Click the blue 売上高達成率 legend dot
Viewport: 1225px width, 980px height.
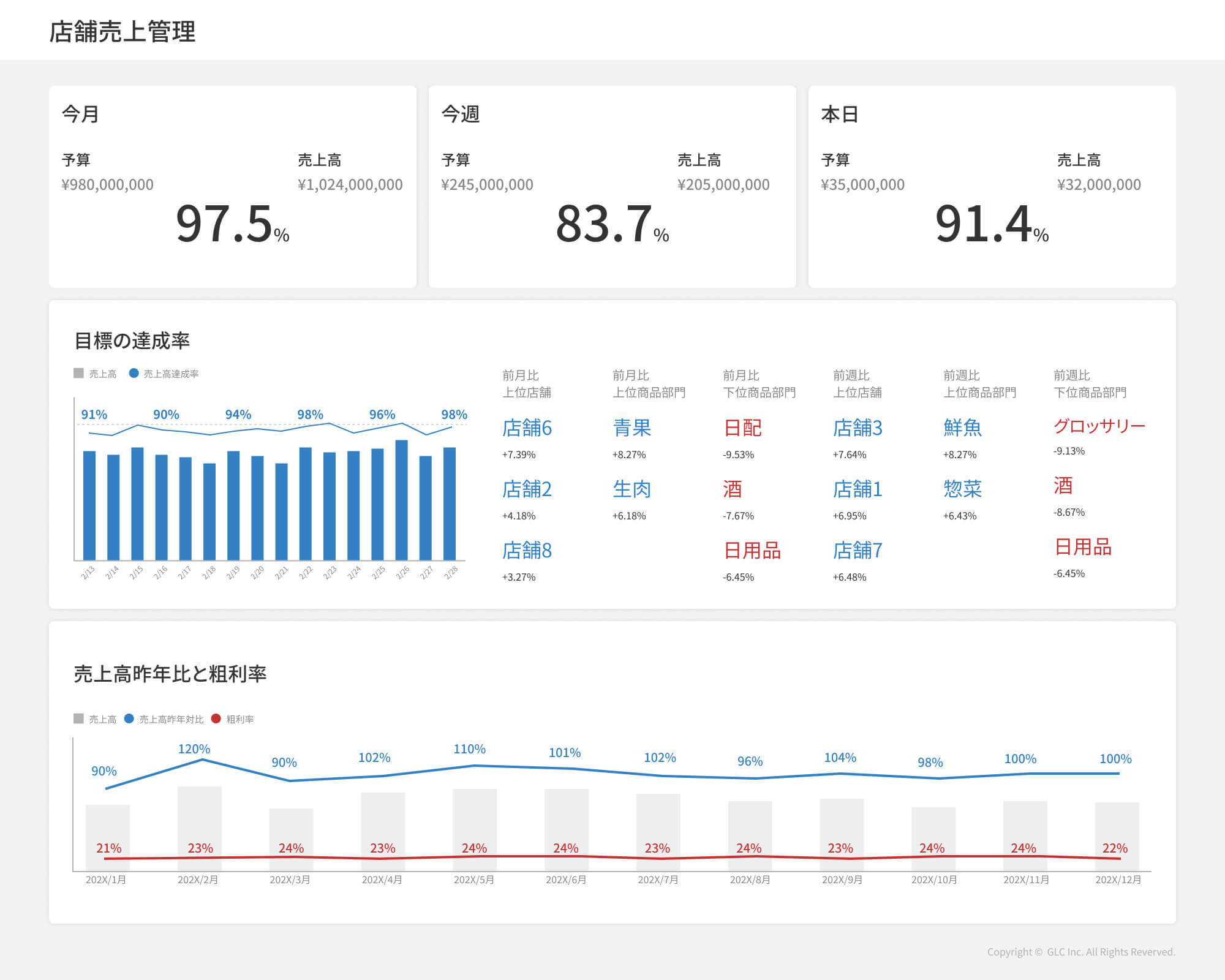(x=134, y=373)
